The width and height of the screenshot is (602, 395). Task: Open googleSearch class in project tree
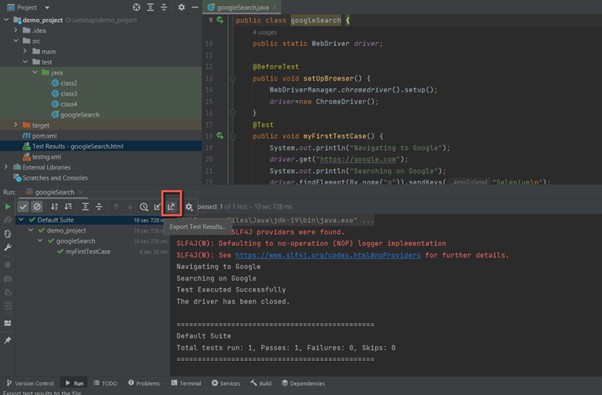[x=75, y=114]
